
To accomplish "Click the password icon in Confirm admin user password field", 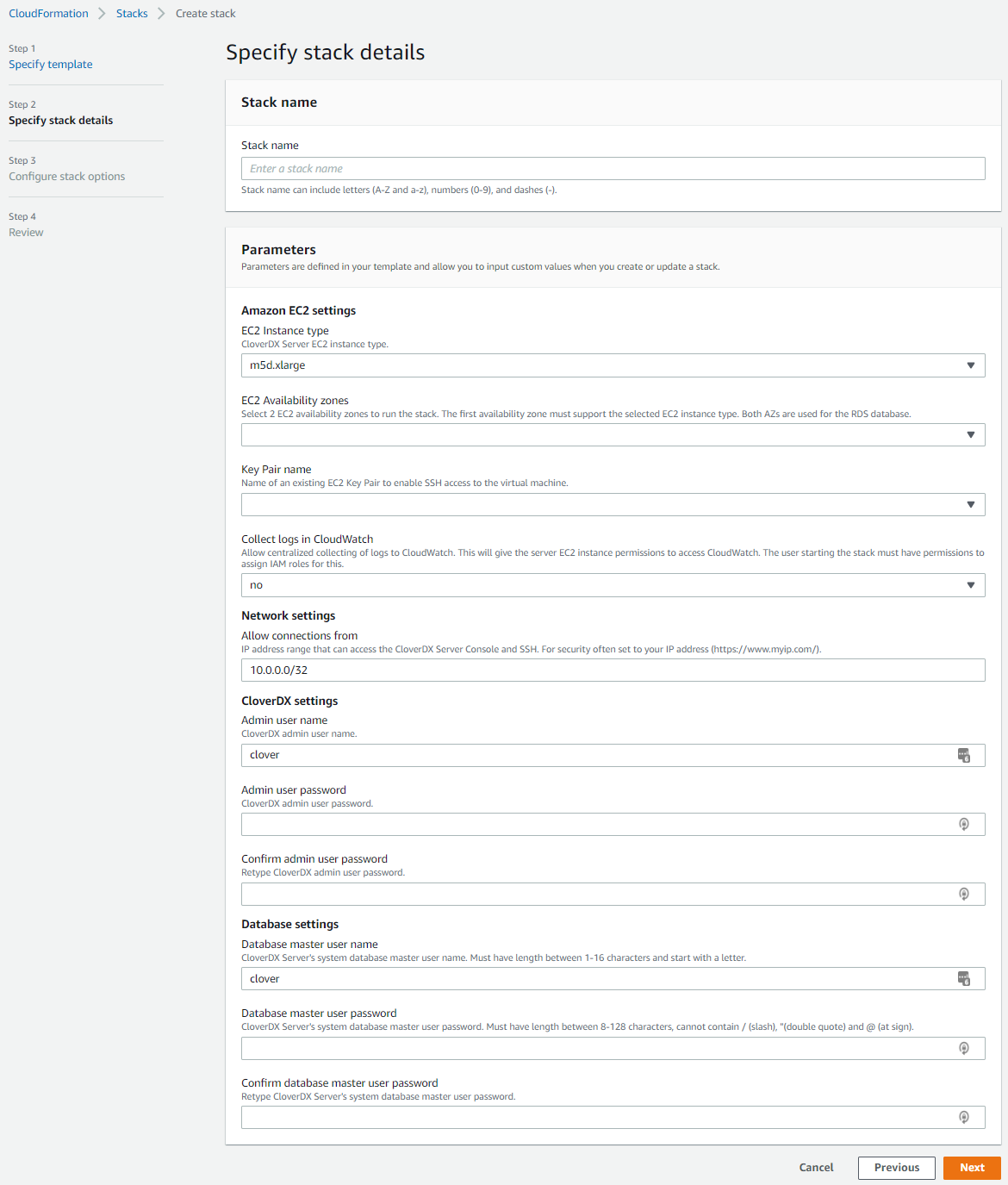I will [963, 894].
